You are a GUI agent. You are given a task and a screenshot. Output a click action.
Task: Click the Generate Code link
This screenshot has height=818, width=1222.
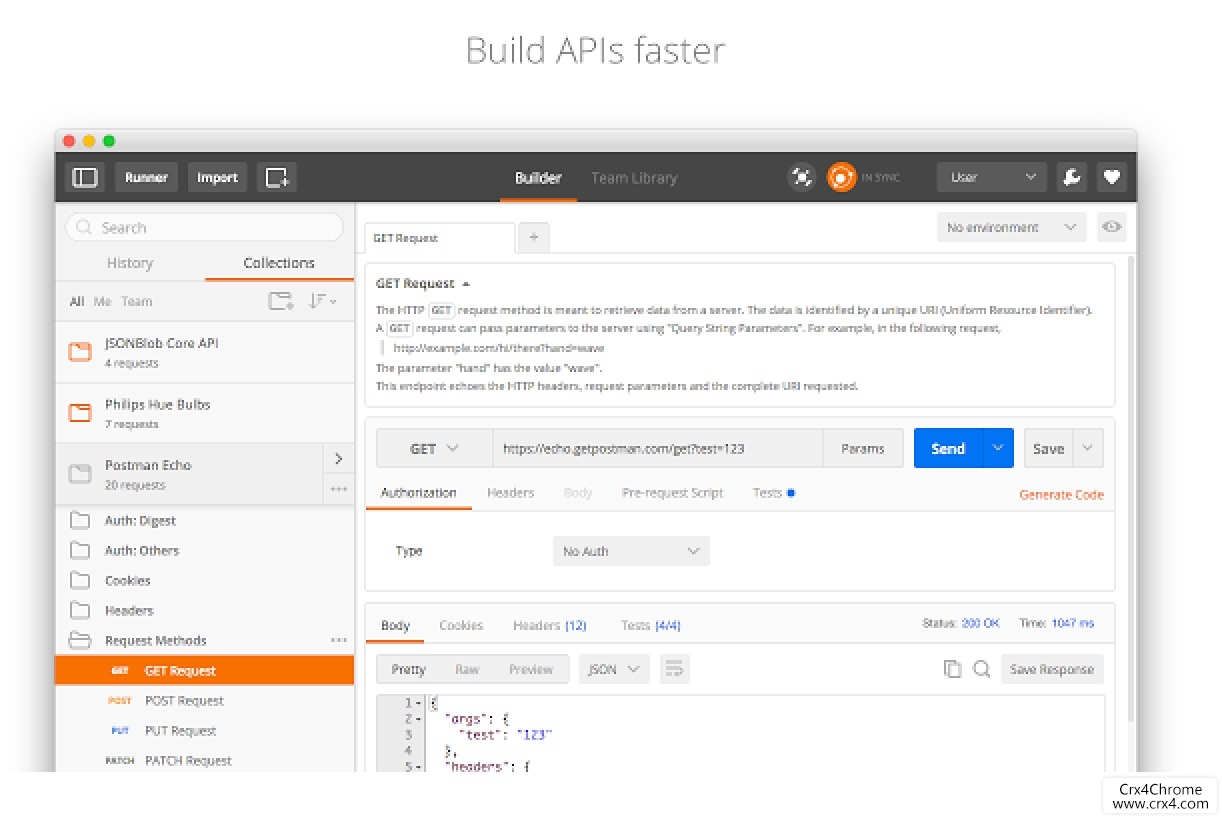pos(1061,494)
